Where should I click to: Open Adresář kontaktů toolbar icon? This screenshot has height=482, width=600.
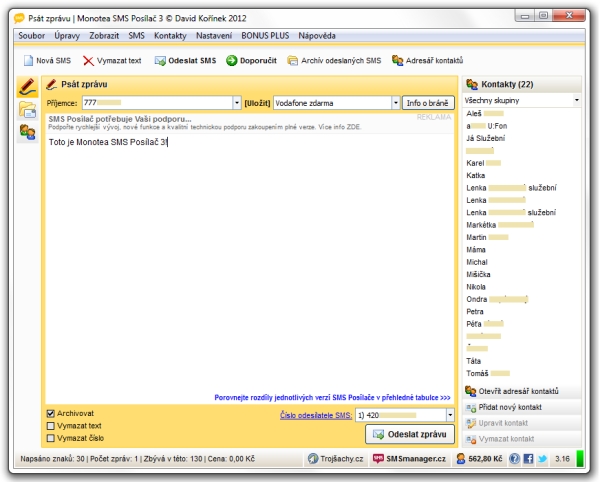[398, 60]
